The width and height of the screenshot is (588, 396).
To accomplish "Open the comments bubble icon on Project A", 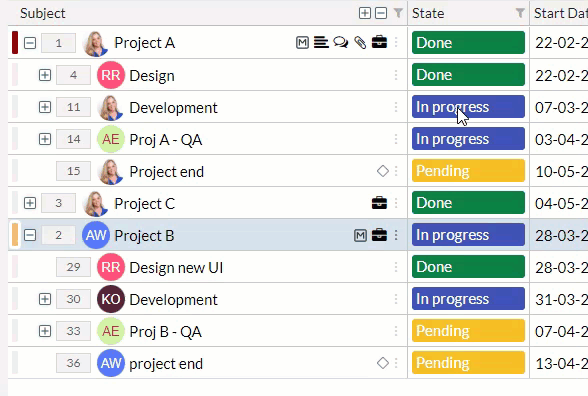I will click(x=340, y=42).
